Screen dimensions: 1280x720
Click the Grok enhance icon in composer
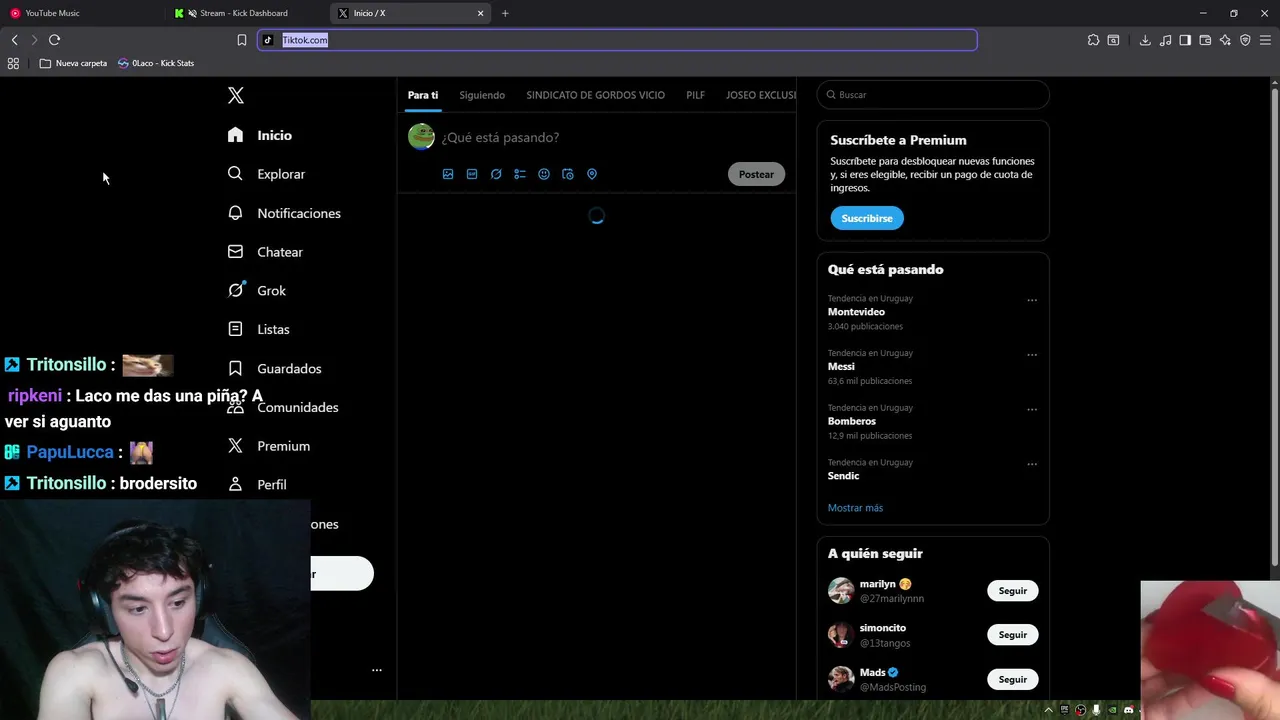click(x=496, y=174)
